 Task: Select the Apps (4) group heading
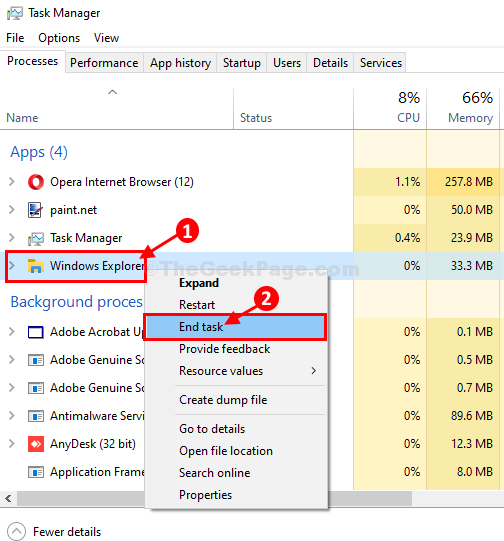pyautogui.click(x=39, y=152)
